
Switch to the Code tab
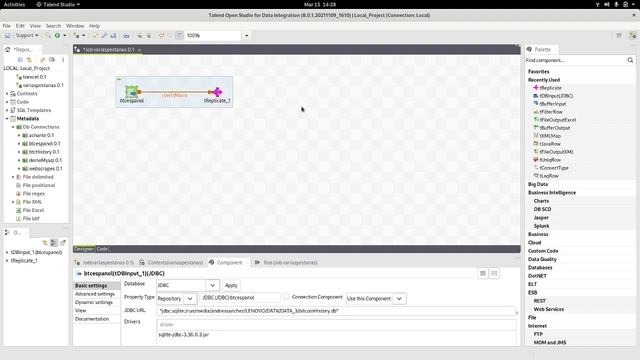coord(102,249)
